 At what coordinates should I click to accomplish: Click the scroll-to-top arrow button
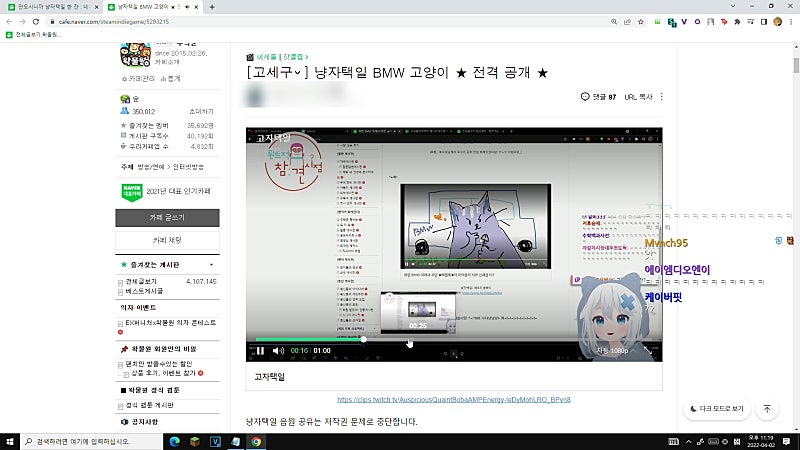(767, 409)
